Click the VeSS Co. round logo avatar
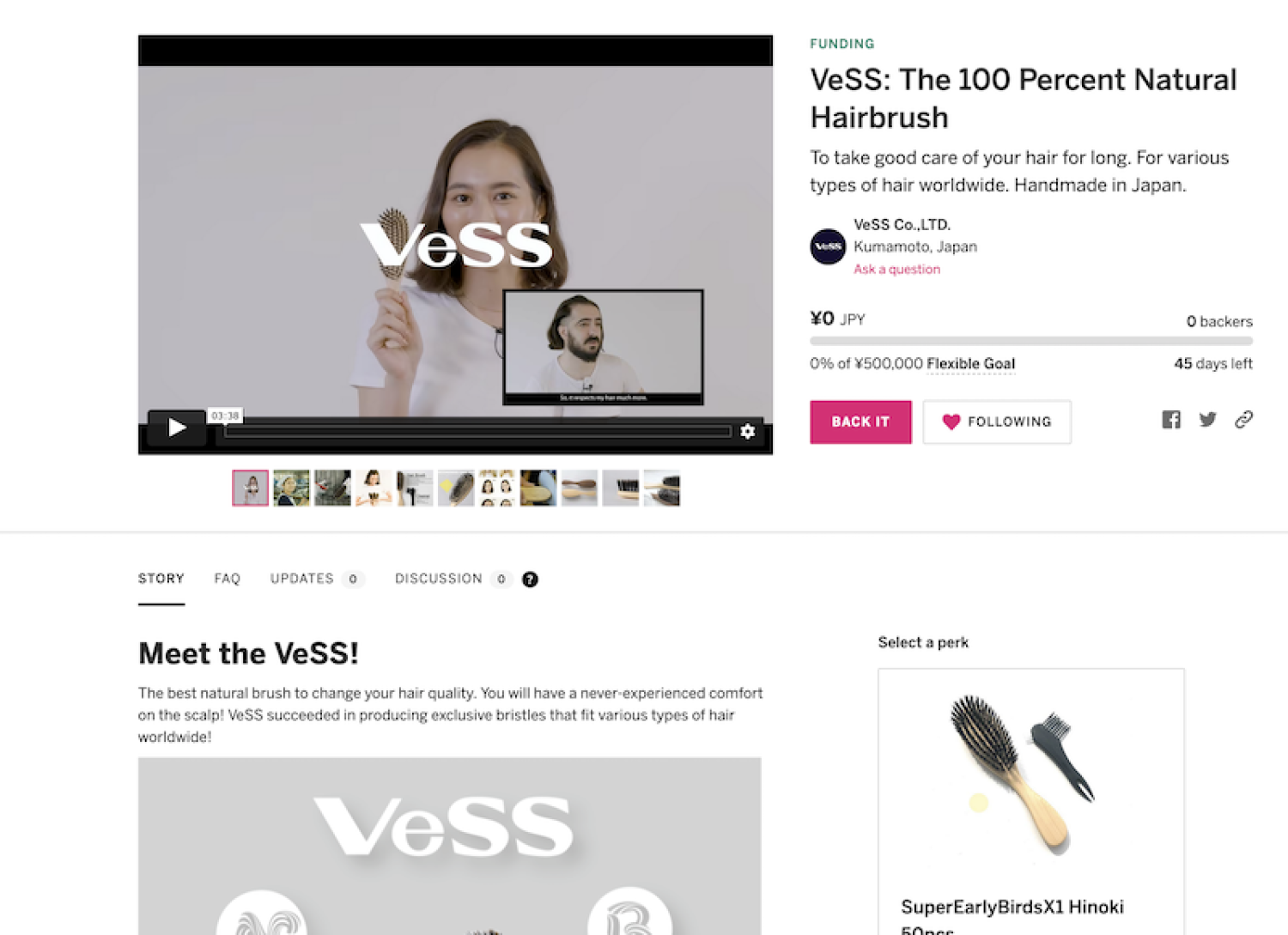The width and height of the screenshot is (1288, 935). coord(828,247)
